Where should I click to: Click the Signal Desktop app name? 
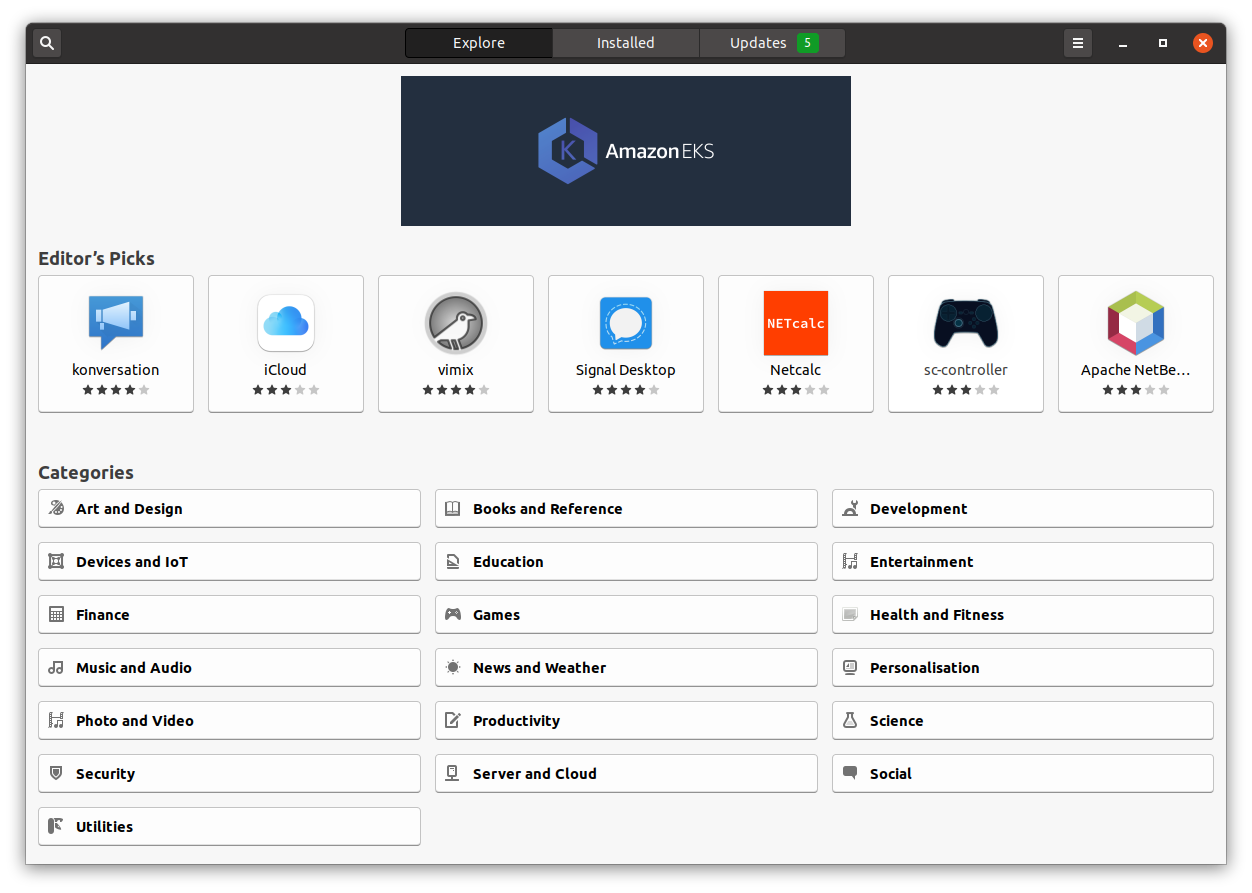[626, 370]
